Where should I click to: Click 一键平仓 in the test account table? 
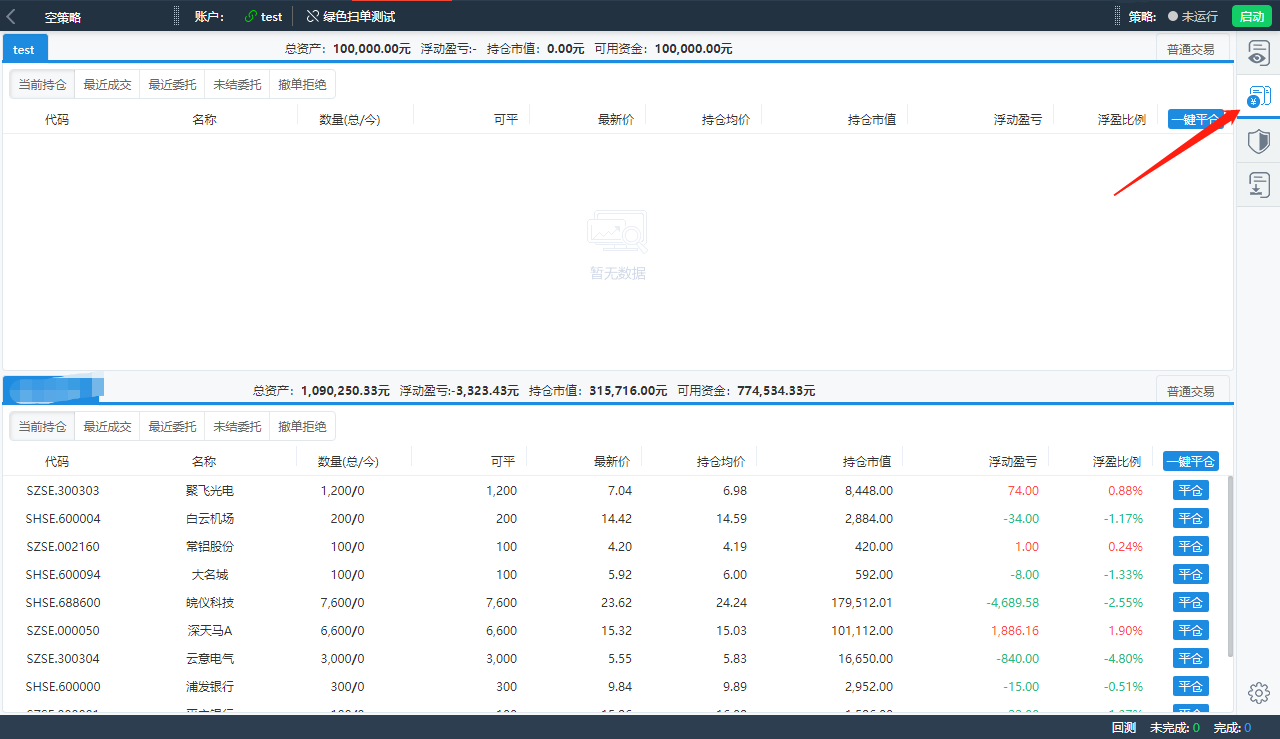[1195, 119]
